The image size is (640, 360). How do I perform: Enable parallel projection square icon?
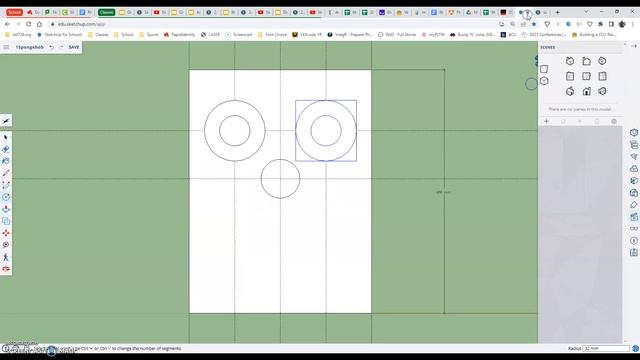coord(544,69)
